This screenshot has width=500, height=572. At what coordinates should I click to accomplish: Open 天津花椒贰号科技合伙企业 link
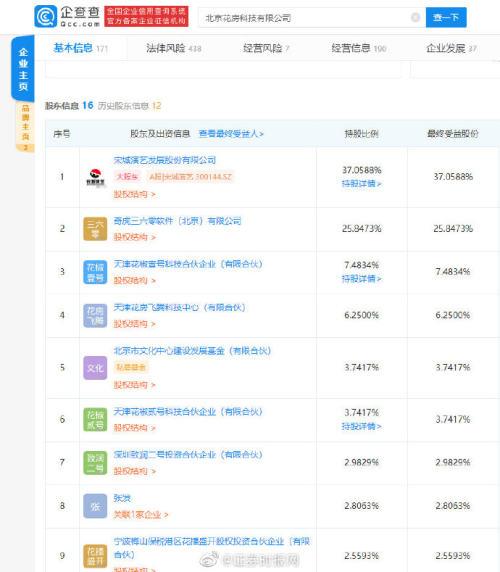pyautogui.click(x=188, y=412)
